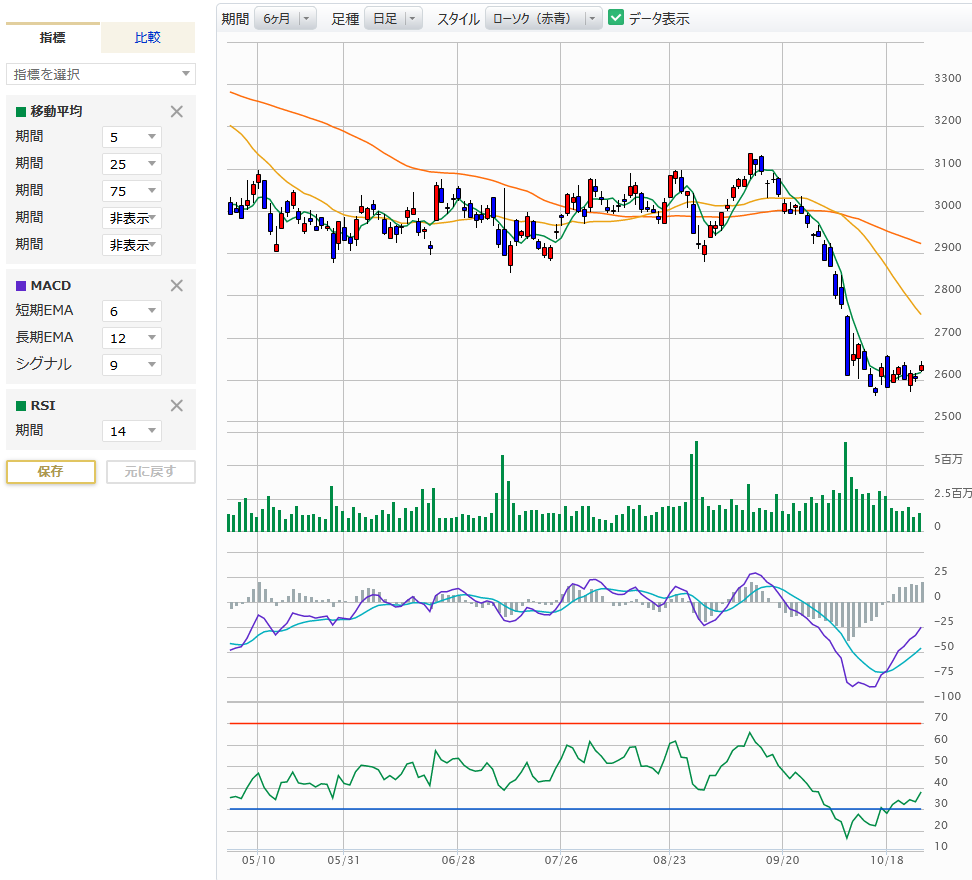Viewport: 972px width, 880px height.
Task: Toggle the データ表示 checkbox
Action: click(616, 18)
